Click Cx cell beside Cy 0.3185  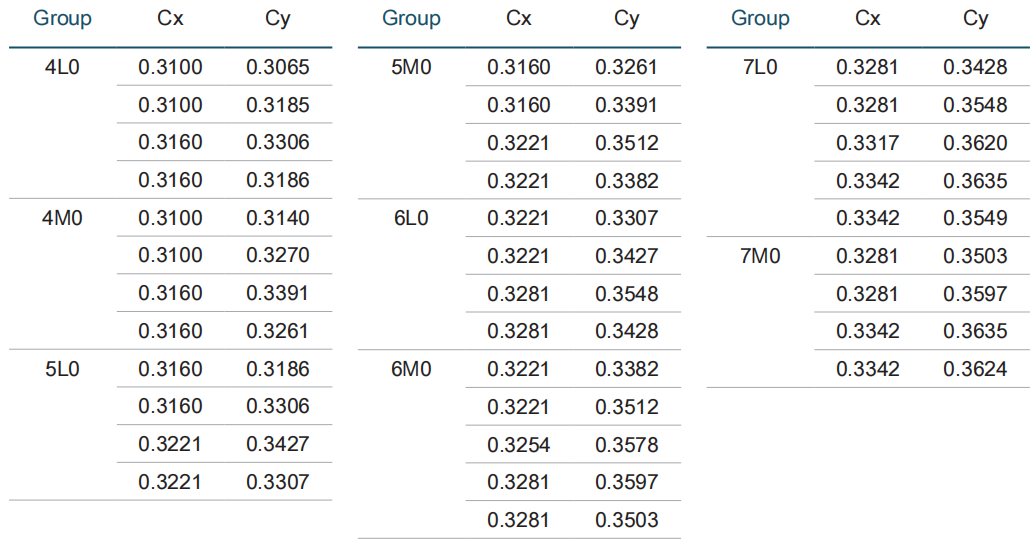tap(170, 105)
